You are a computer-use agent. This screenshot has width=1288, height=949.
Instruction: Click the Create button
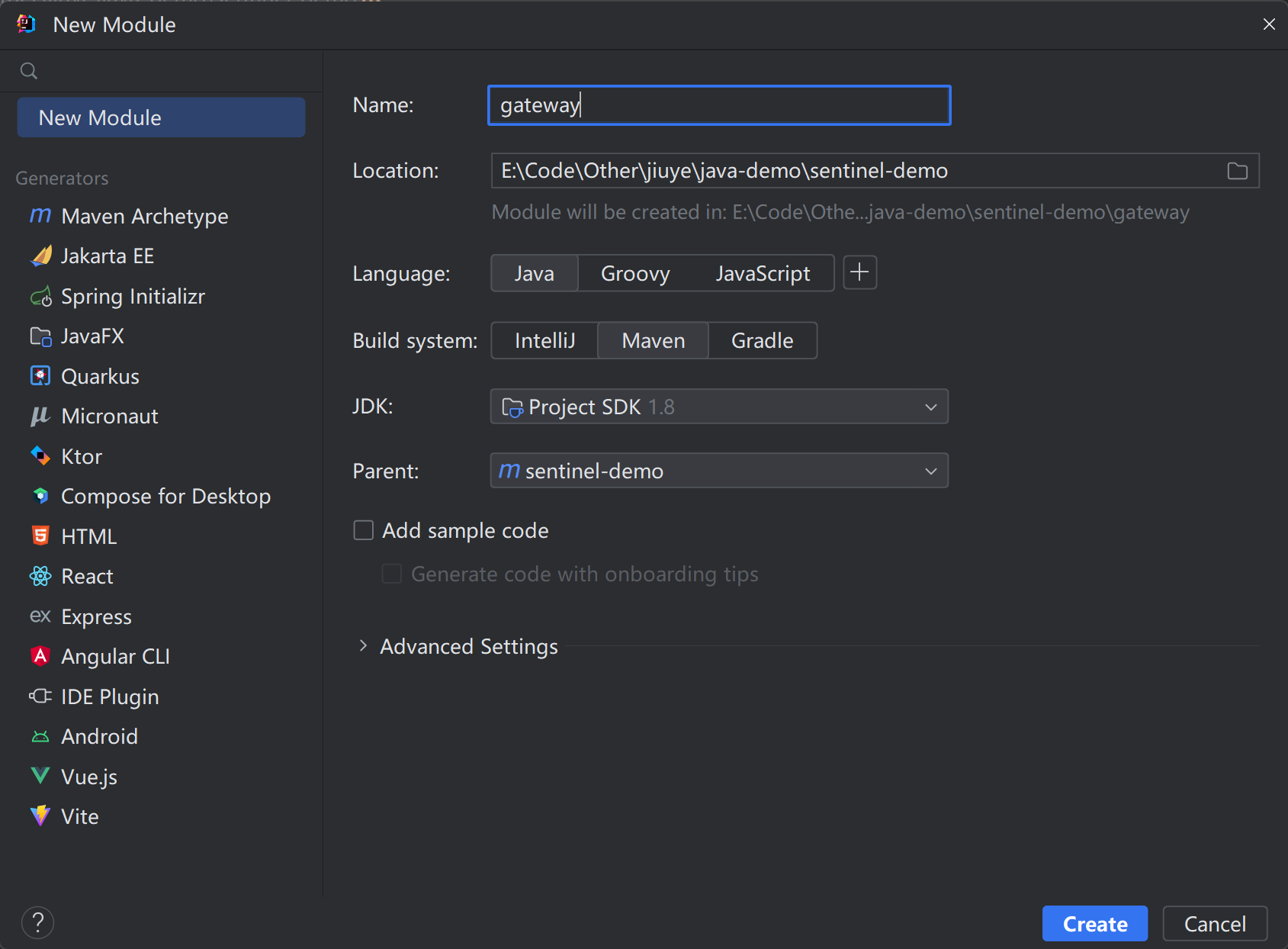pos(1095,924)
